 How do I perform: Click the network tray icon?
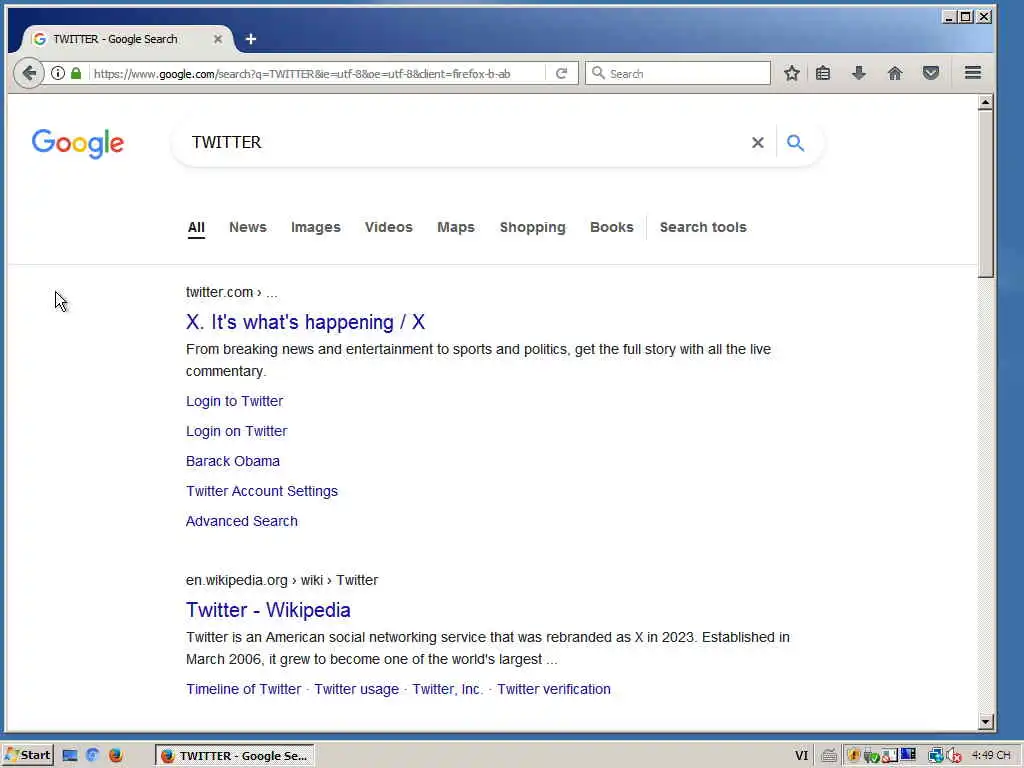click(x=936, y=756)
